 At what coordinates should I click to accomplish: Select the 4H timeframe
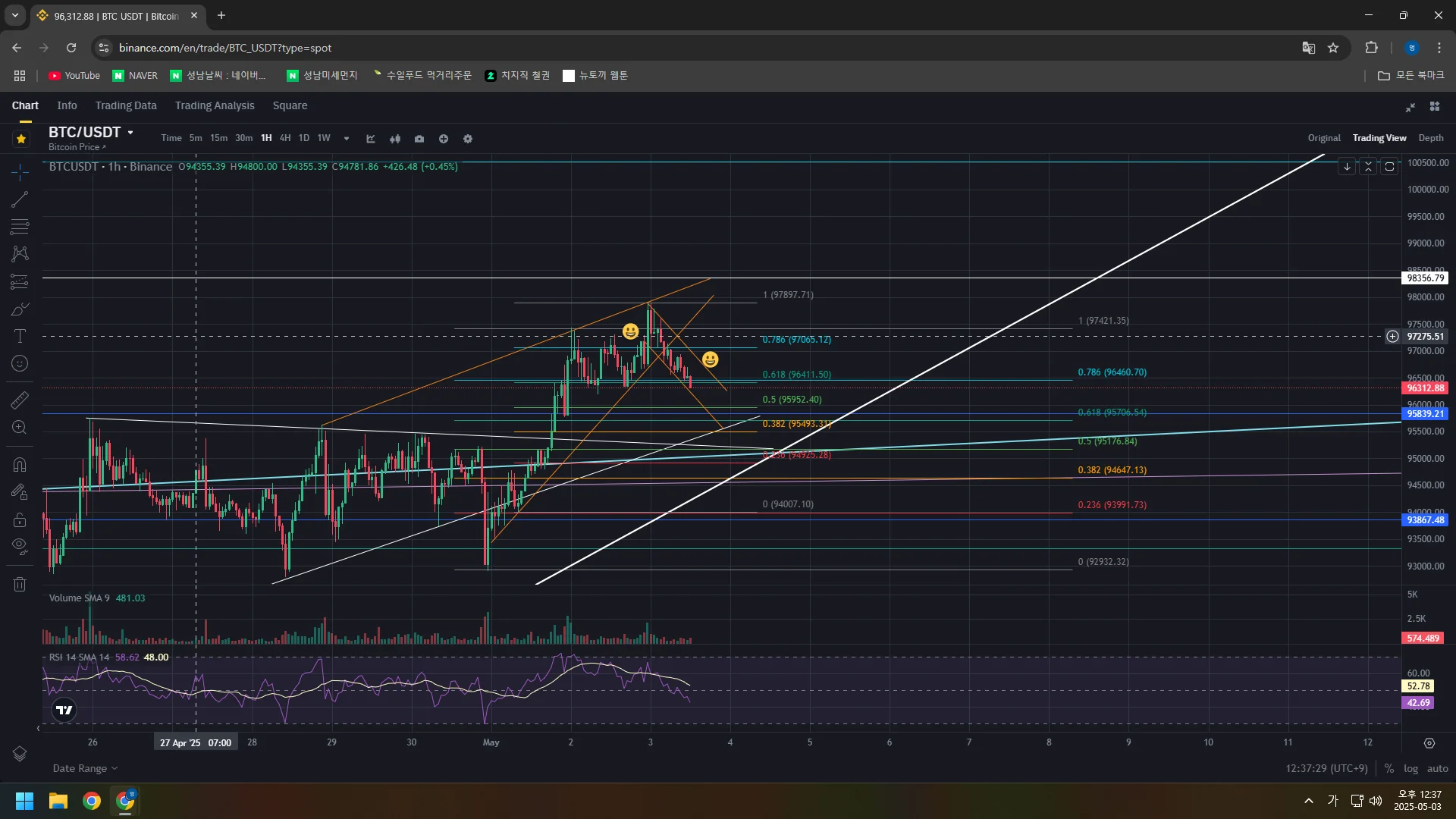pos(285,138)
